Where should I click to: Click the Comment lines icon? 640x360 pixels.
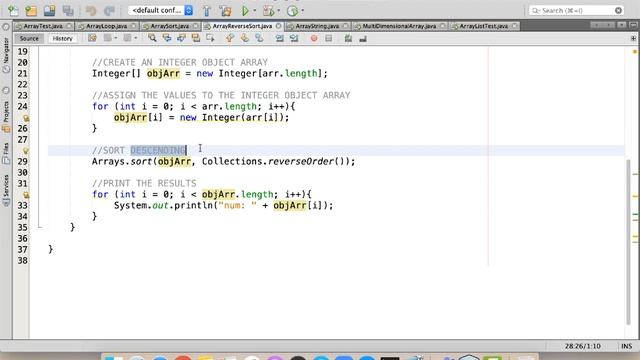348,38
